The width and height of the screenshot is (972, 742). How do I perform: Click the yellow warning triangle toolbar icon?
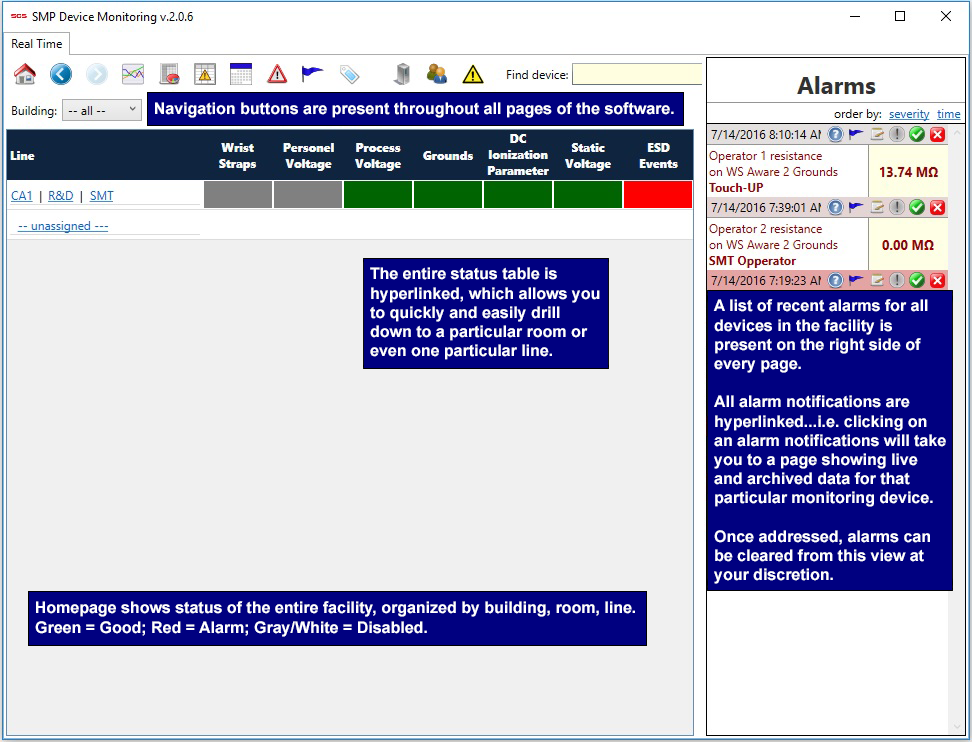point(473,74)
